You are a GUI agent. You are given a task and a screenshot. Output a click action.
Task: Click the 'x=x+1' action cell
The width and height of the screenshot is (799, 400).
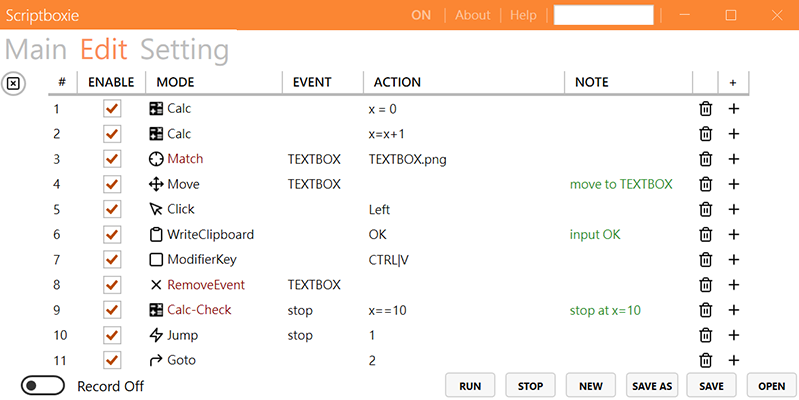point(386,134)
